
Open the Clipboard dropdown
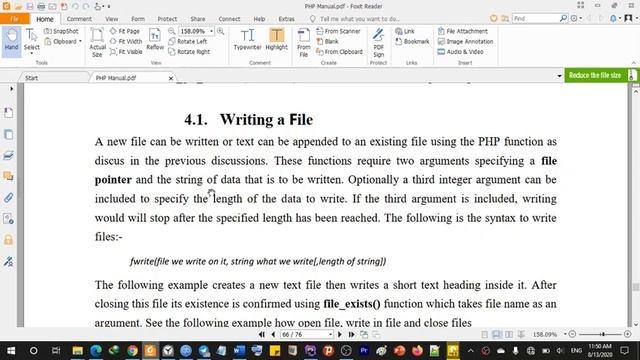pos(80,42)
